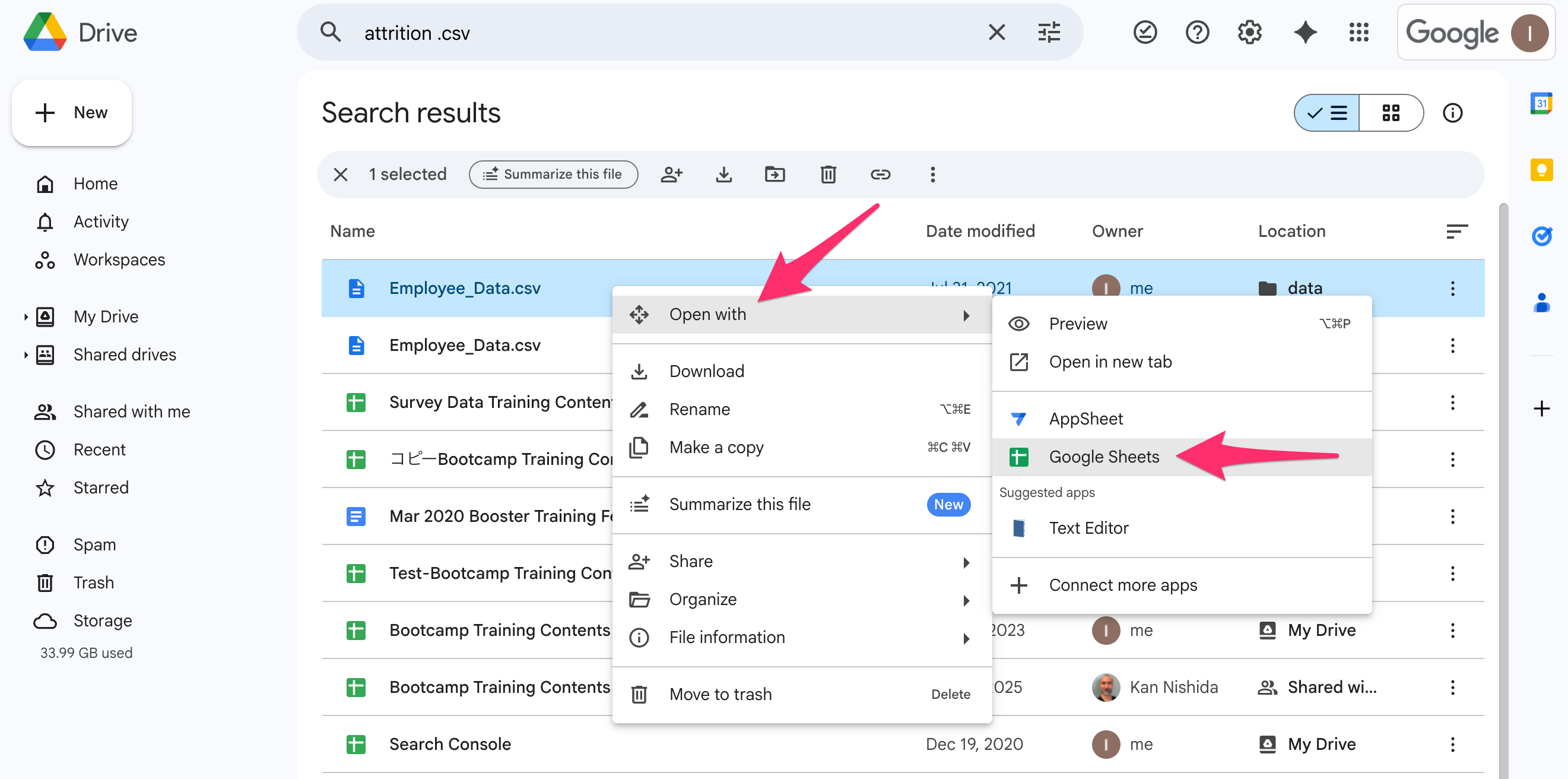This screenshot has width=1568, height=779.
Task: Expand the My Drive tree arrow
Action: pyautogui.click(x=26, y=316)
